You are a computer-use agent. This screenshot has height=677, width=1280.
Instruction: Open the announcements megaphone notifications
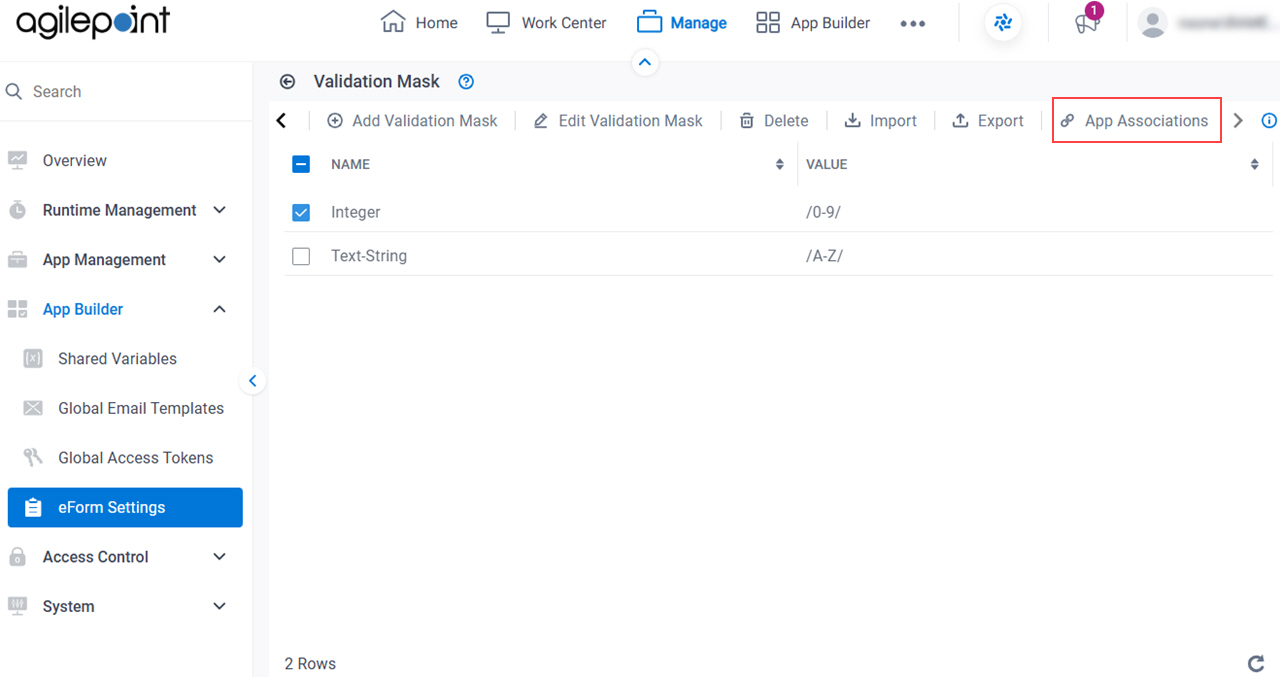[x=1086, y=24]
